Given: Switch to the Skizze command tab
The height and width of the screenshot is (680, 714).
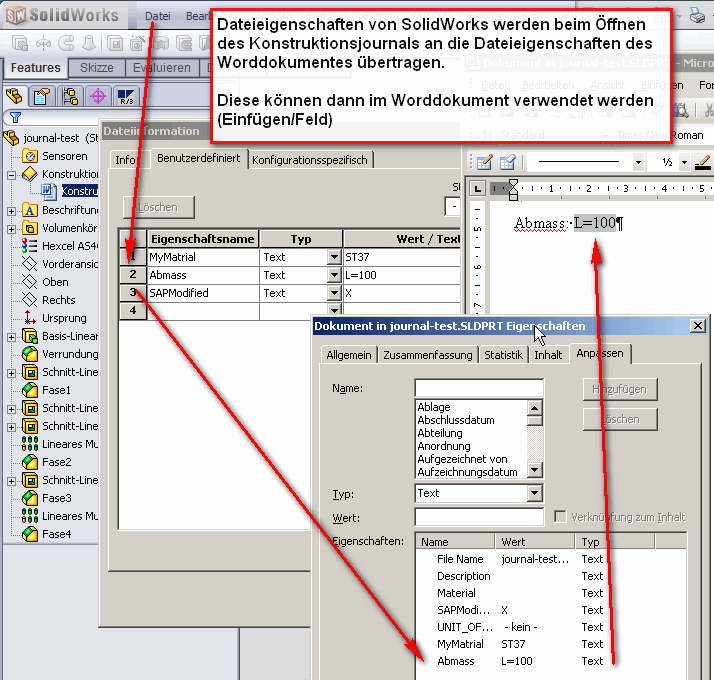Looking at the screenshot, I should tap(97, 68).
